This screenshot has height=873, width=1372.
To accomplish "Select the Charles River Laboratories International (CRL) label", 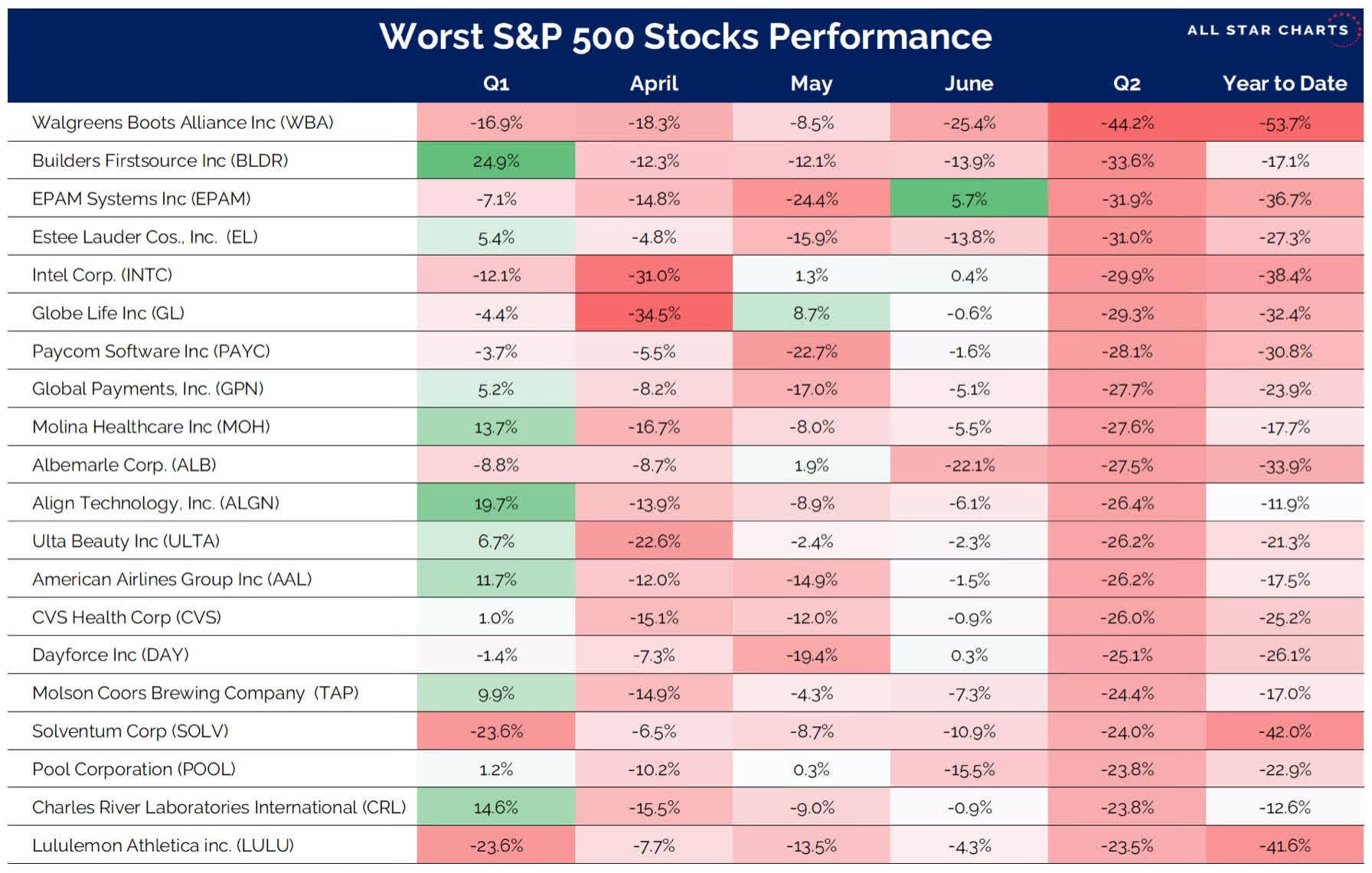I will (219, 807).
